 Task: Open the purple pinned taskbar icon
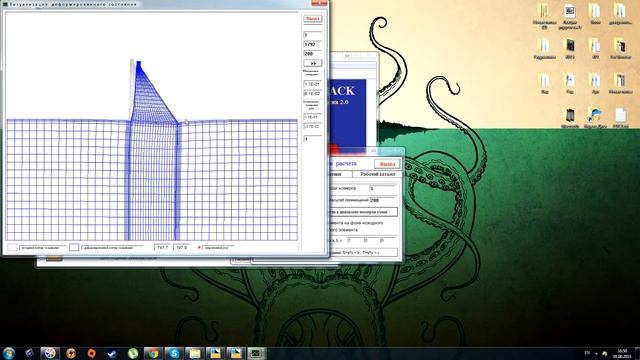coord(29,353)
